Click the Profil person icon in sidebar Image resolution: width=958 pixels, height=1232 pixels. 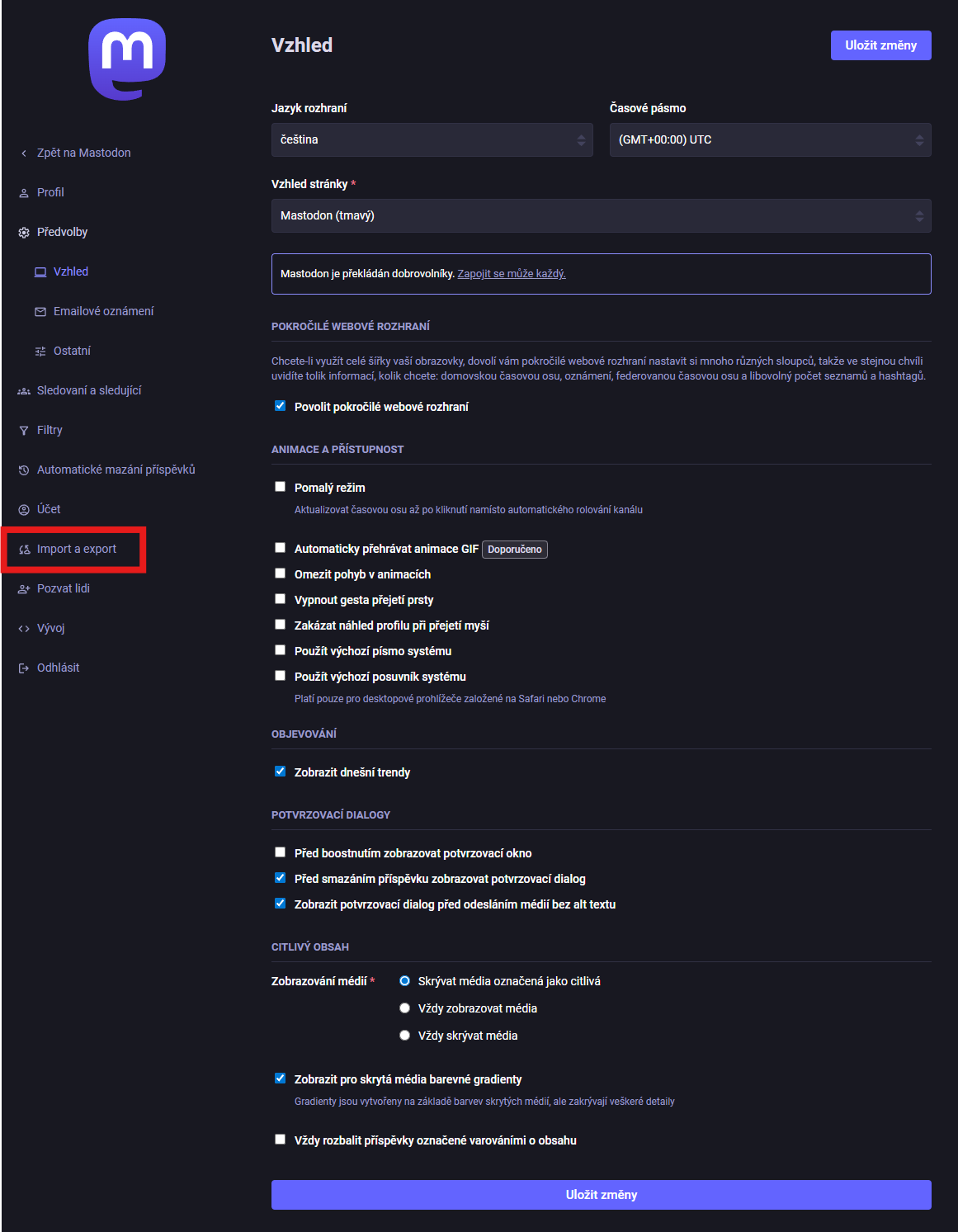[24, 193]
